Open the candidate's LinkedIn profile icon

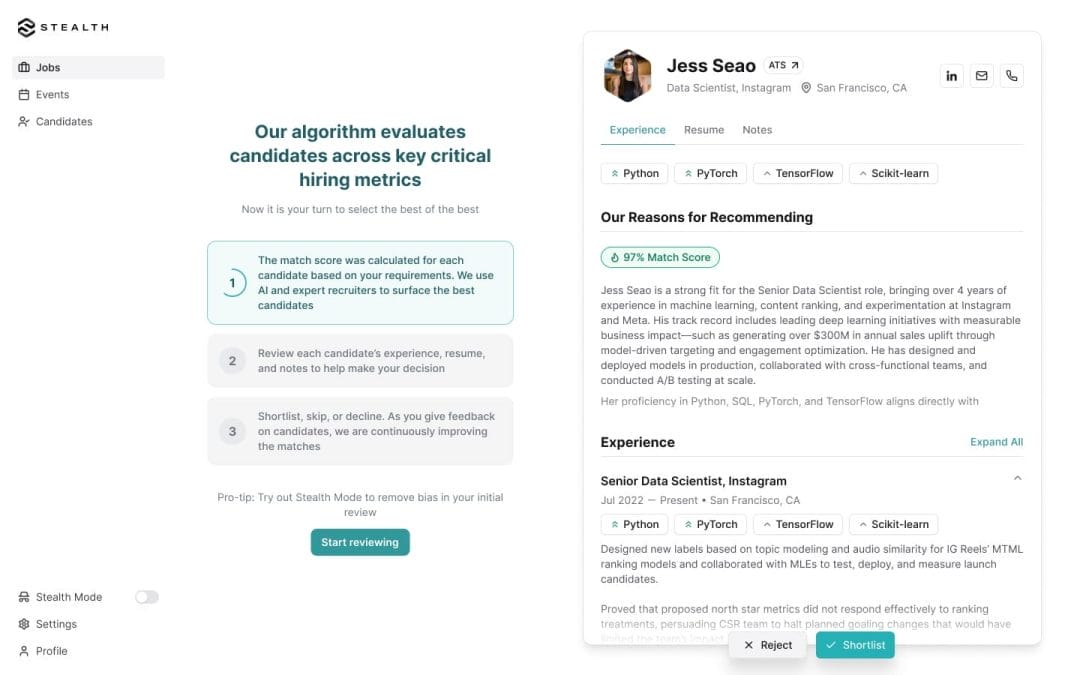click(x=951, y=75)
